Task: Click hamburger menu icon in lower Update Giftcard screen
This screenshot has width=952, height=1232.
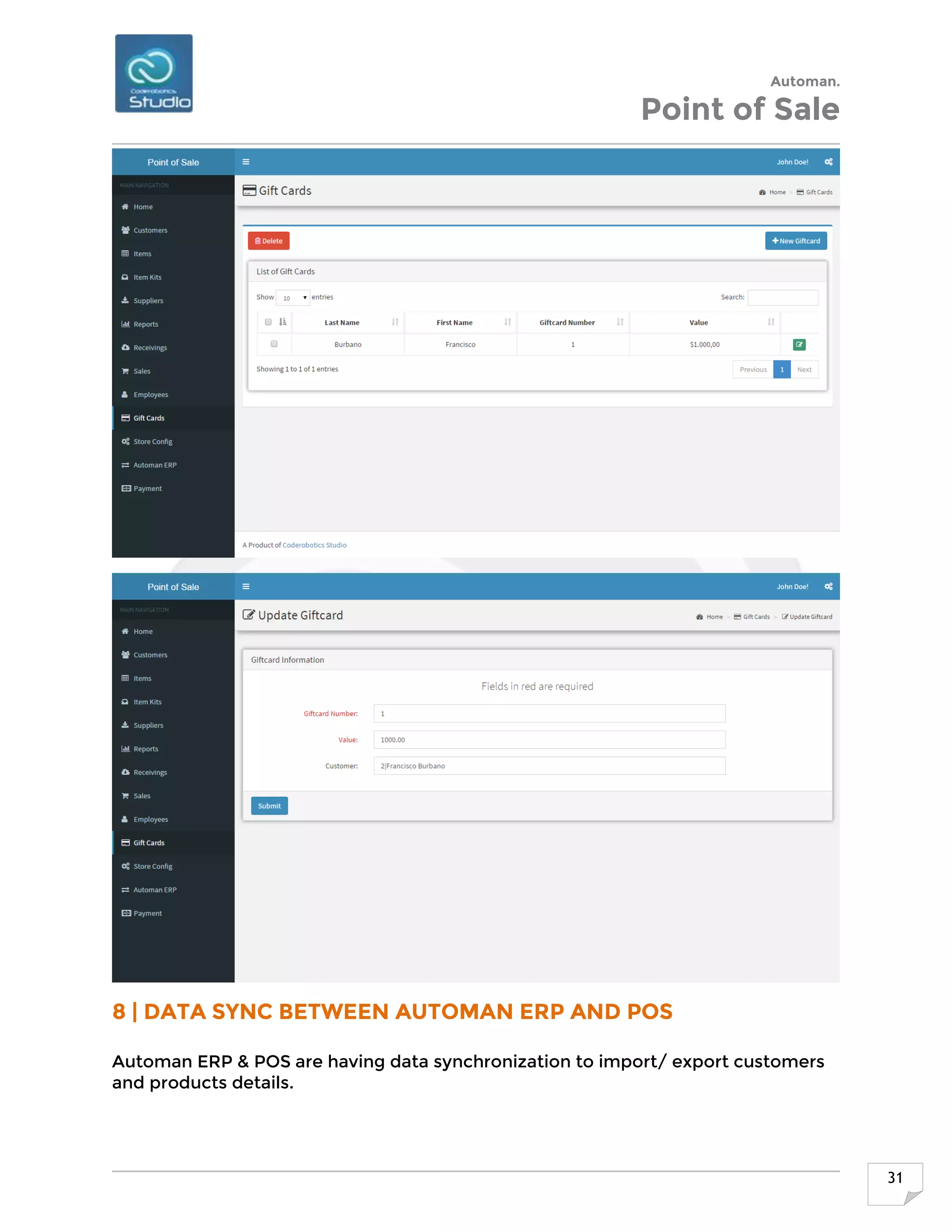Action: click(246, 587)
